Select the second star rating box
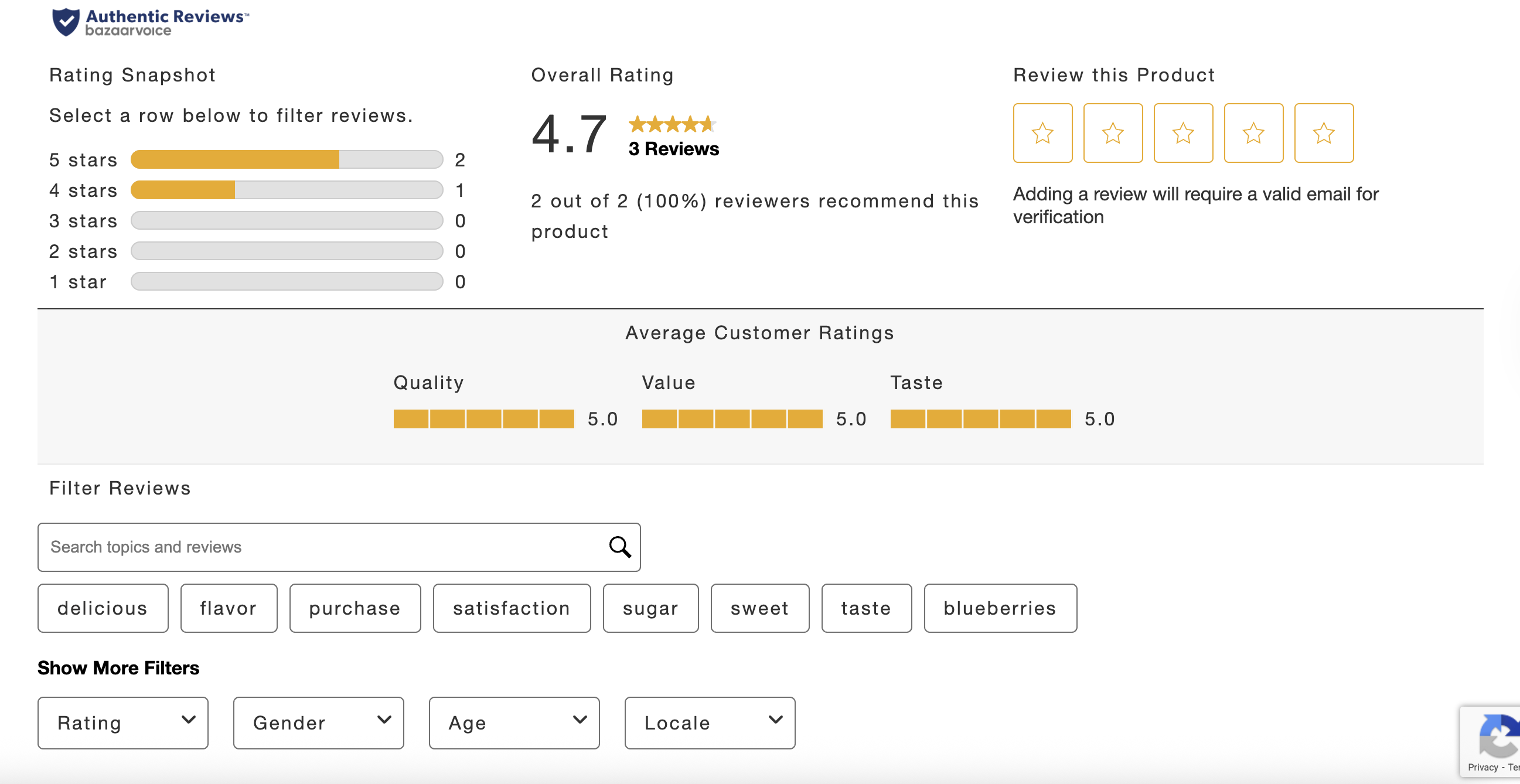This screenshot has height=784, width=1520. (x=1112, y=134)
